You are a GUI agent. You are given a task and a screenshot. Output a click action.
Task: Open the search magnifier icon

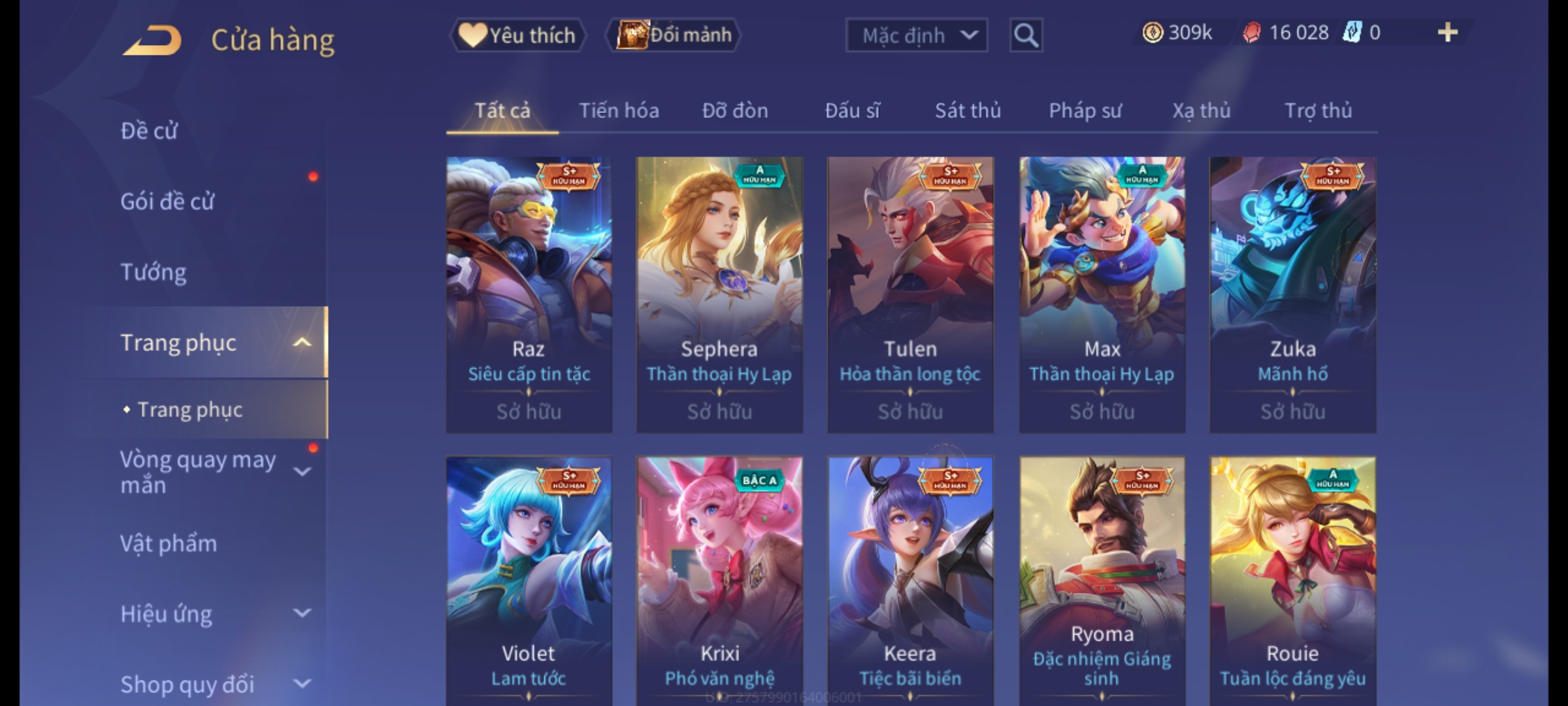coord(1026,35)
